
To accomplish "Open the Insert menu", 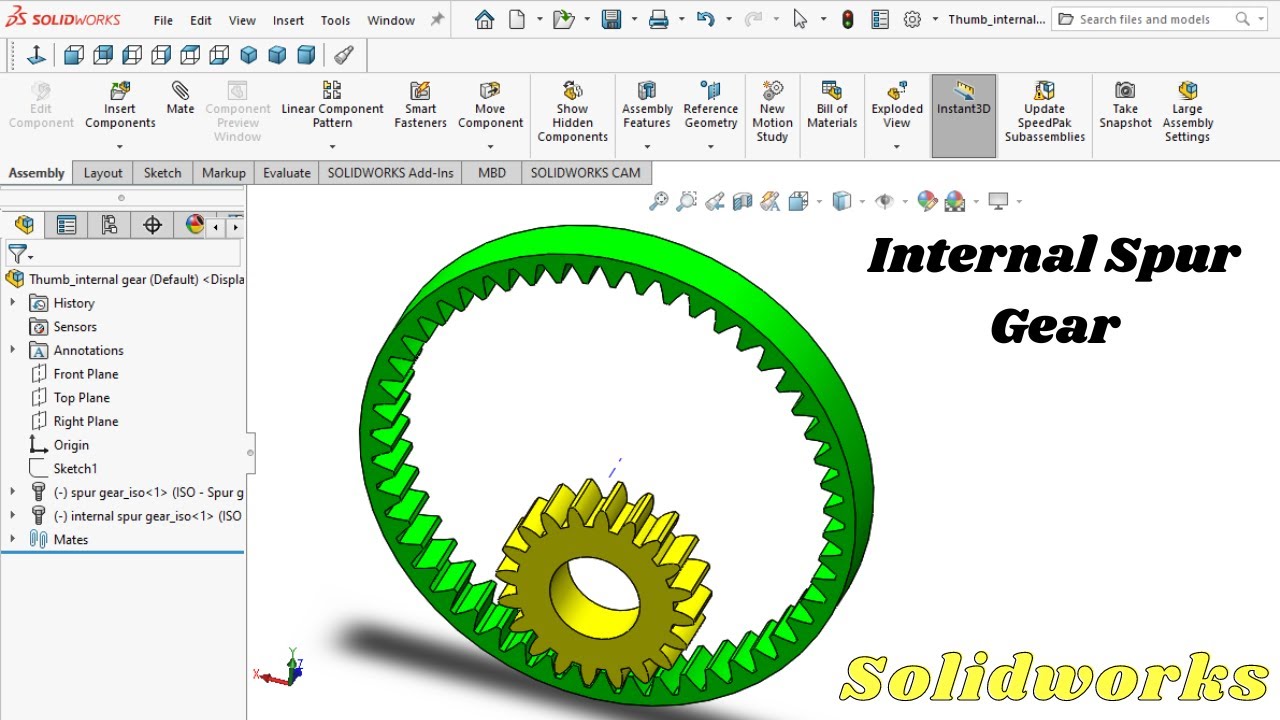I will tap(288, 20).
